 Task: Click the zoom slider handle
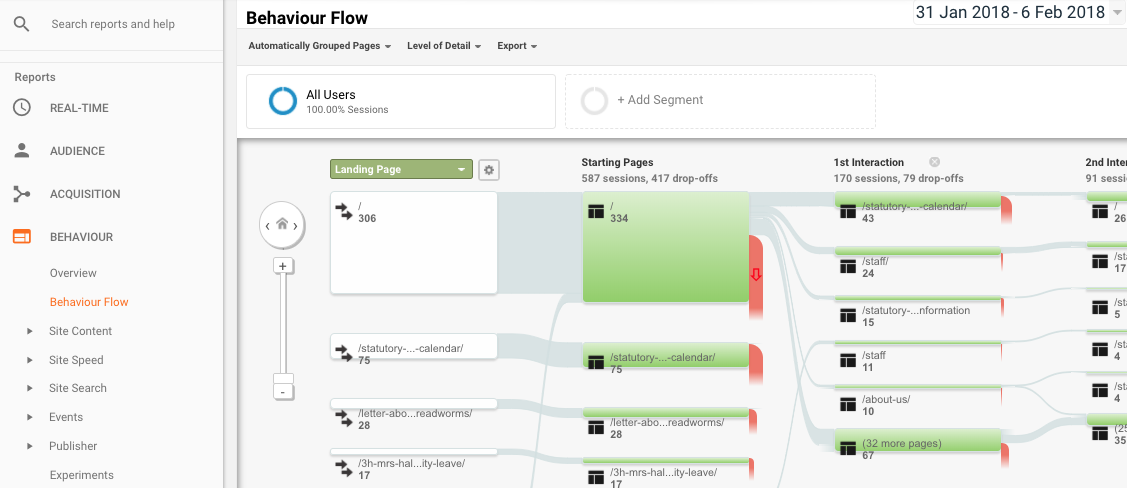pyautogui.click(x=283, y=379)
